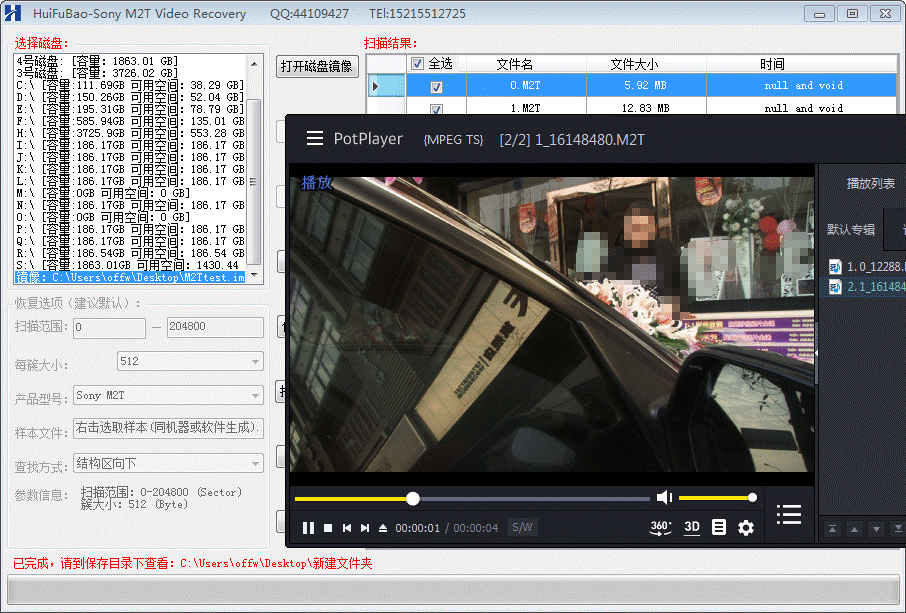Click the HuiFuBao app logo in the title bar
The height and width of the screenshot is (613, 906).
coord(12,13)
